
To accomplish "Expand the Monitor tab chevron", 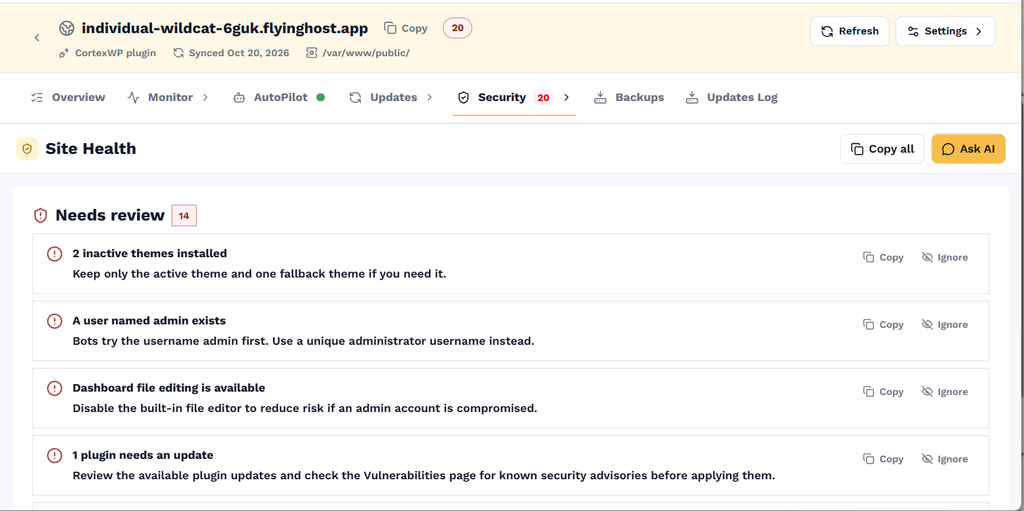I will tap(204, 97).
